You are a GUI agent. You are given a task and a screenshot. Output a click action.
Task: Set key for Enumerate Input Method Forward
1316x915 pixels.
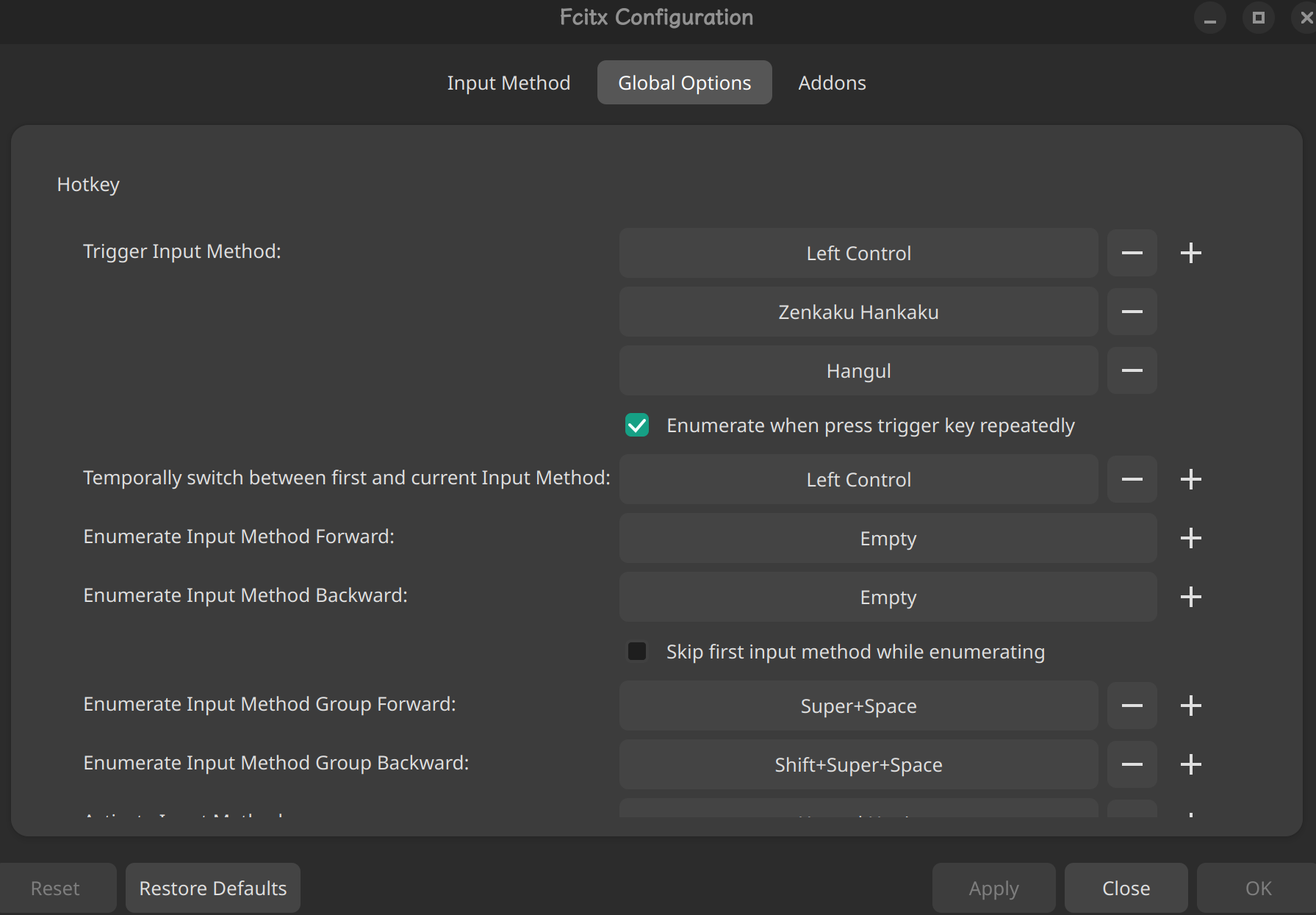point(888,538)
